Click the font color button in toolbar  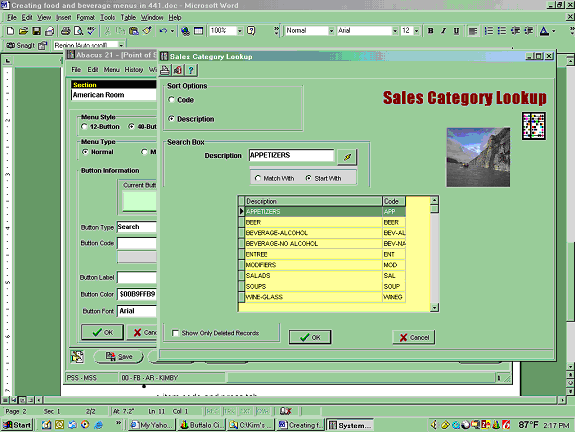[545, 31]
